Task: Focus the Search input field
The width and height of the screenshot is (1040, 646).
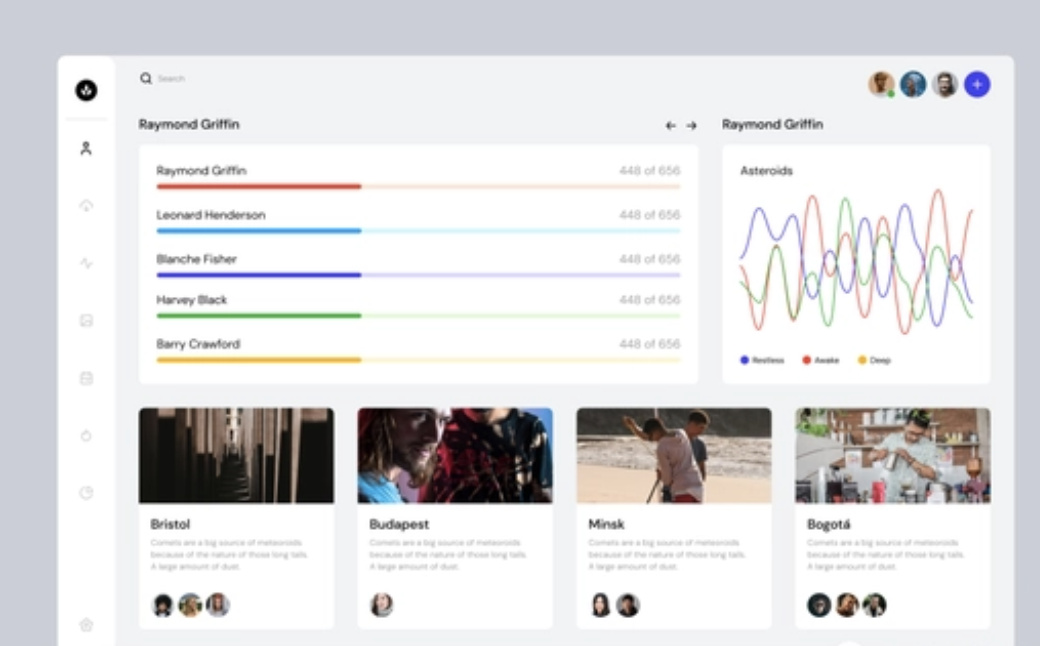Action: click(171, 78)
